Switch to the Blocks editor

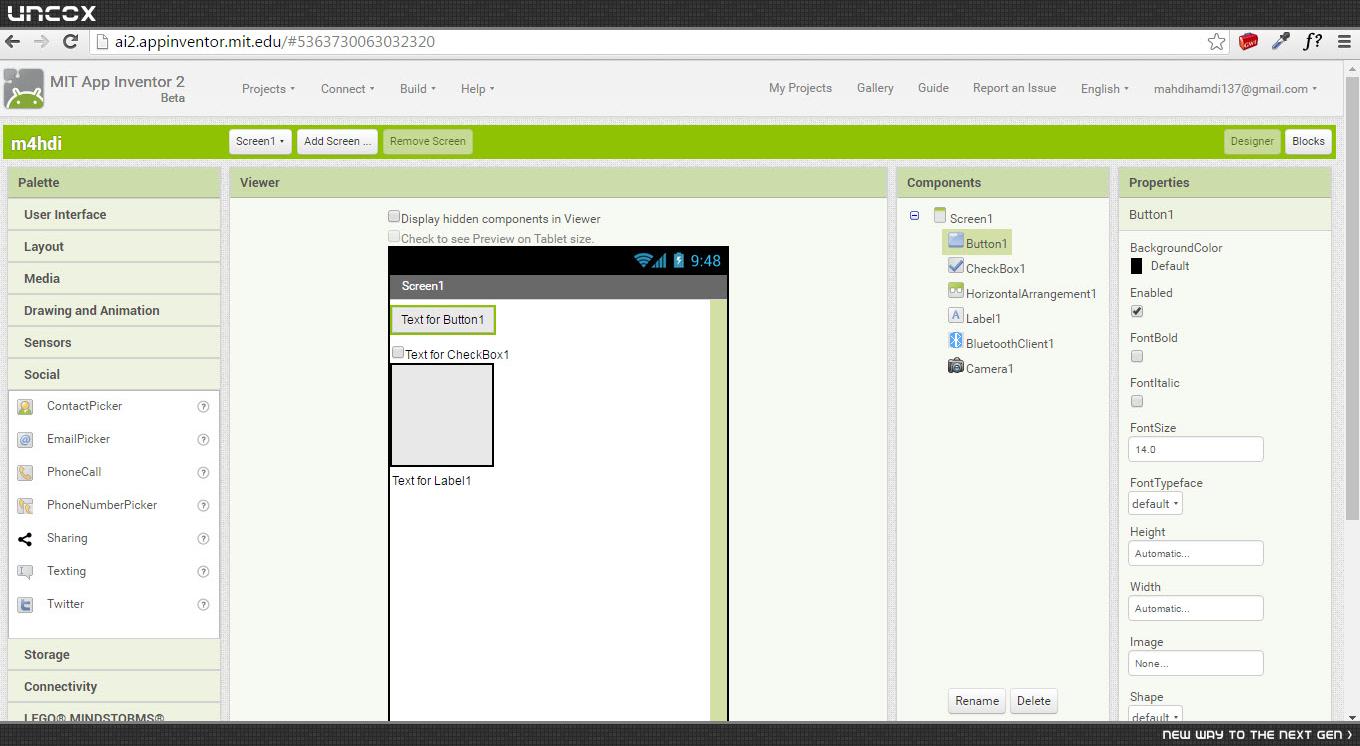(x=1308, y=141)
